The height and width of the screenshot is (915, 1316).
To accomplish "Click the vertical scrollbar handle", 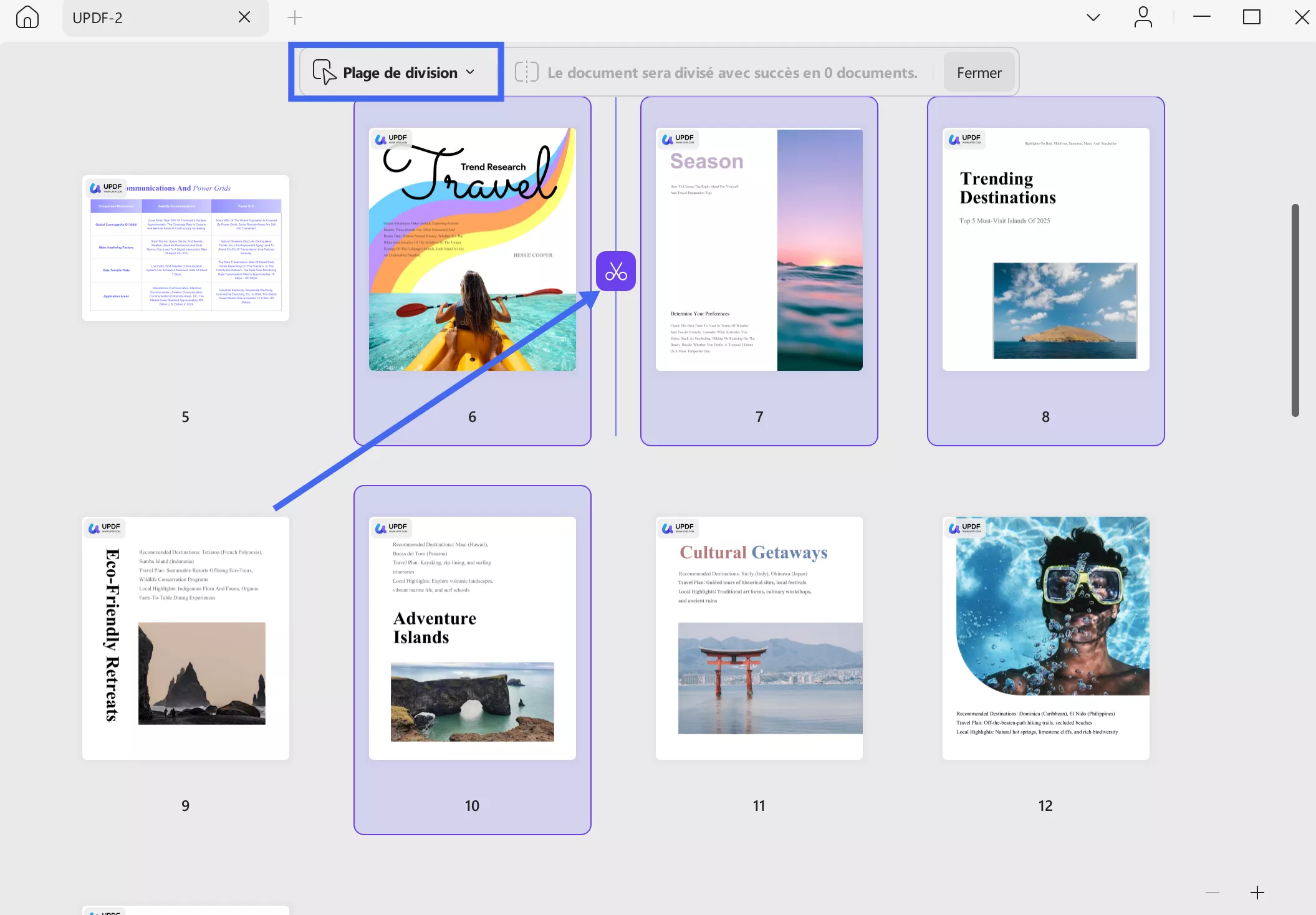I will (1295, 310).
